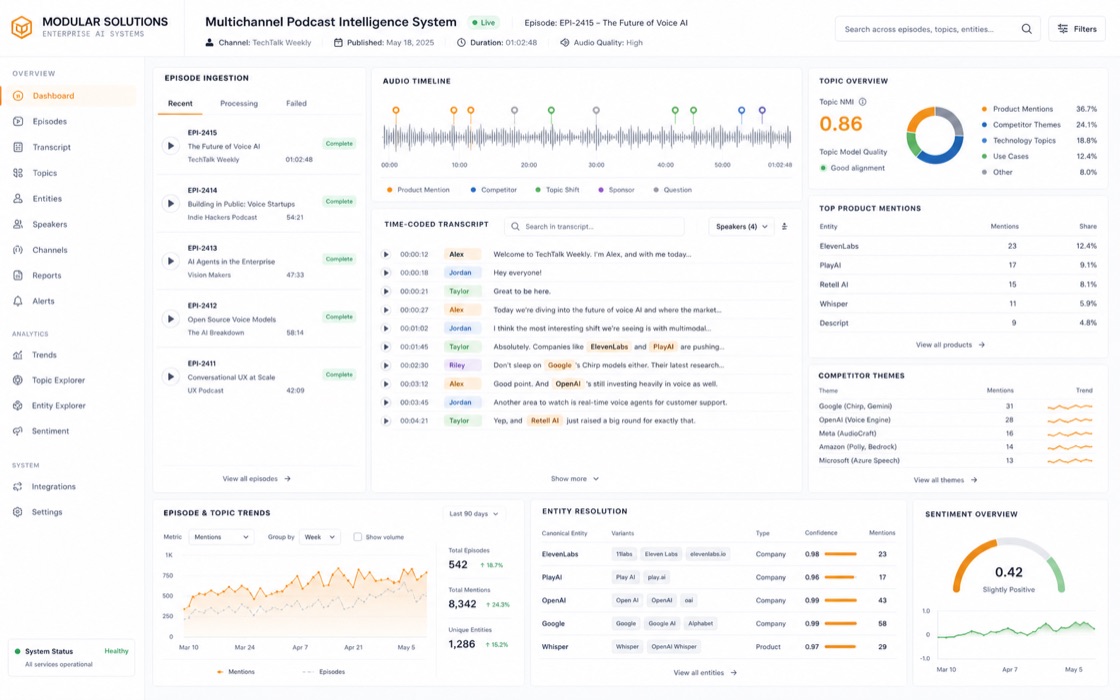The height and width of the screenshot is (700, 1120).
Task: Play episode EPI-2411
Action: (x=170, y=376)
